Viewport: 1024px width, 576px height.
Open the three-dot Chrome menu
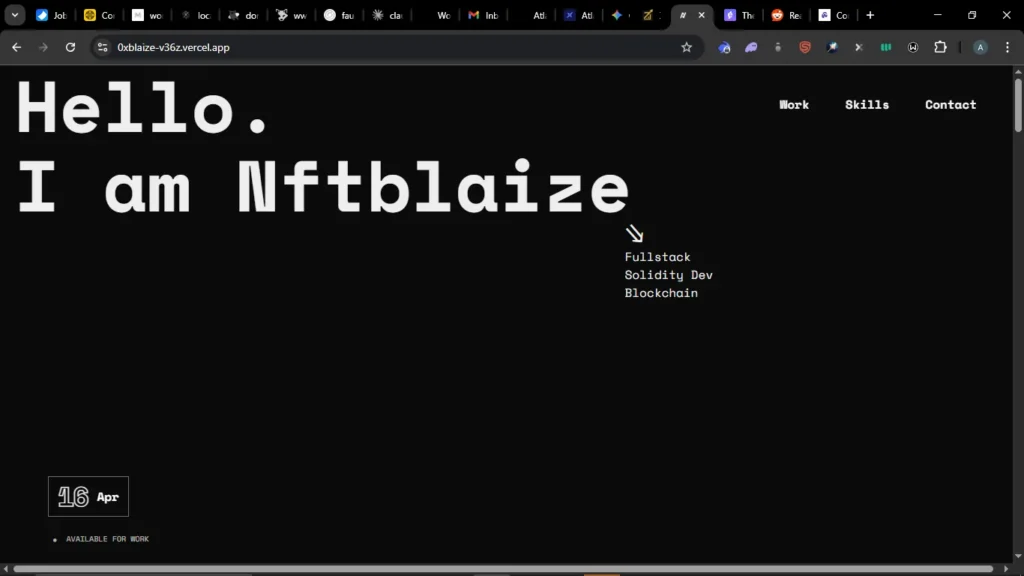(1007, 47)
